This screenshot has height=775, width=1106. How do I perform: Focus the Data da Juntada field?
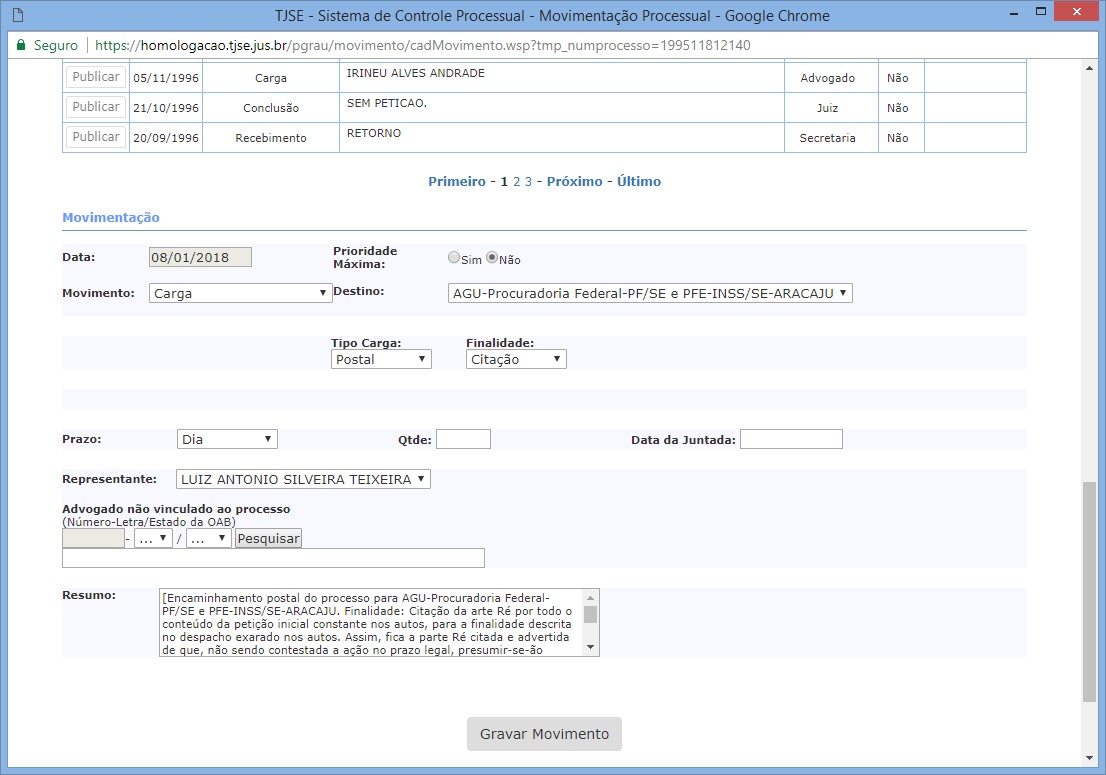click(791, 439)
